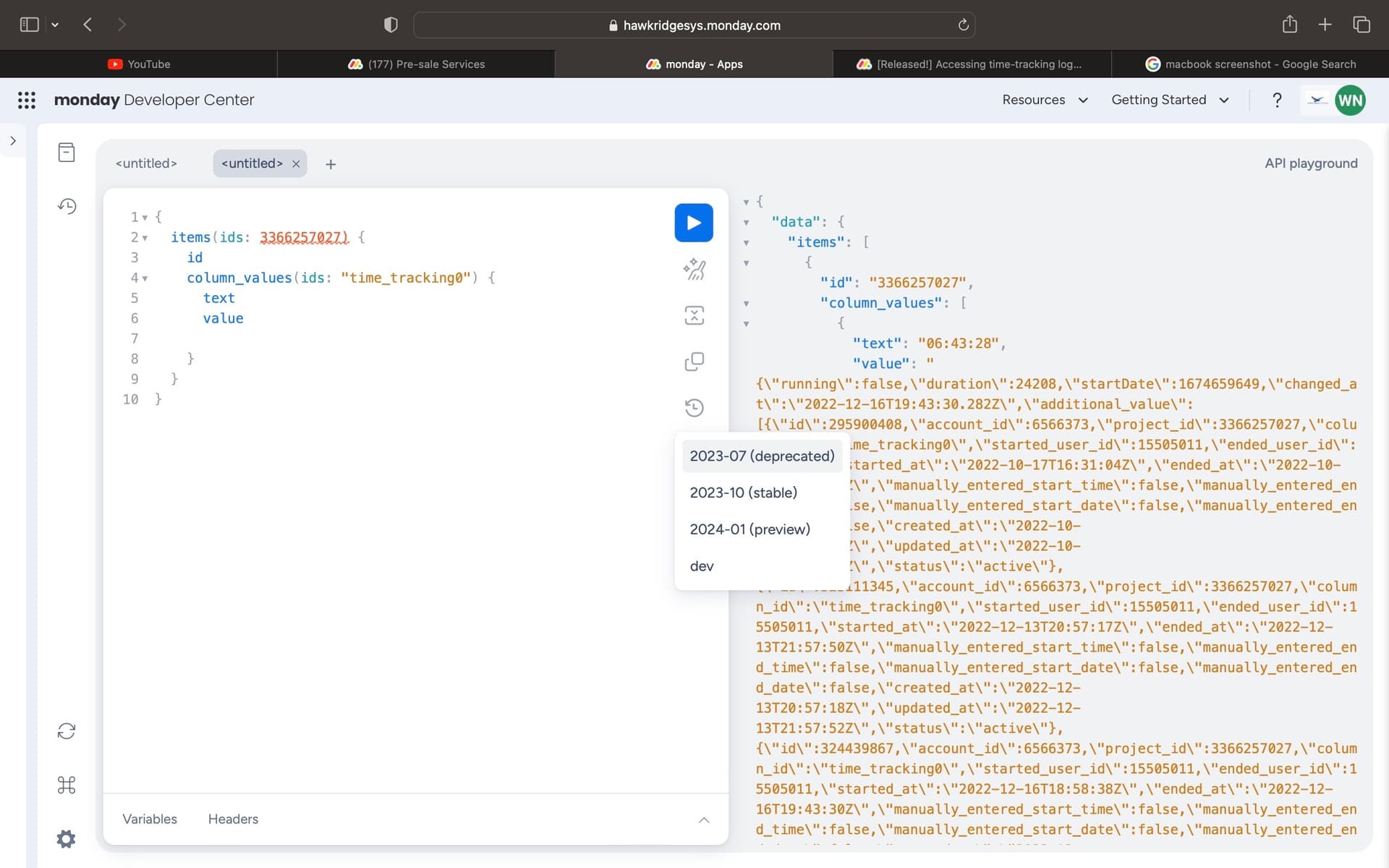Switch to the first untitled tab
This screenshot has width=1389, height=868.
click(x=146, y=163)
